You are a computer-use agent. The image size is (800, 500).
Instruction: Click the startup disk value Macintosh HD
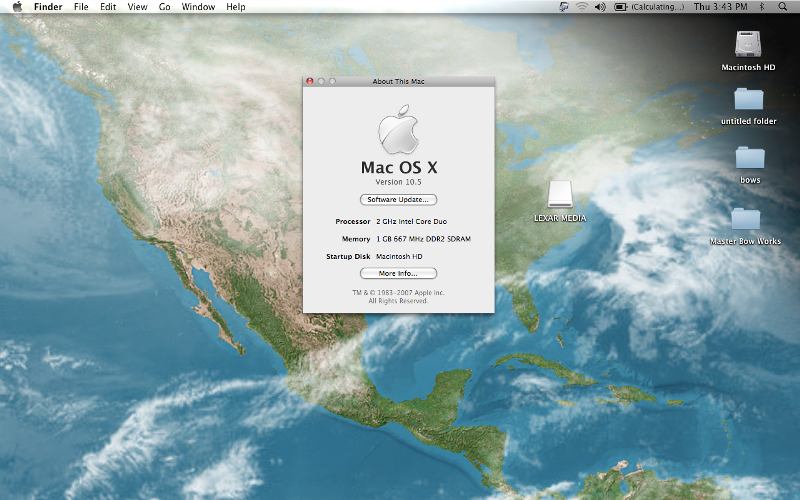(x=399, y=257)
